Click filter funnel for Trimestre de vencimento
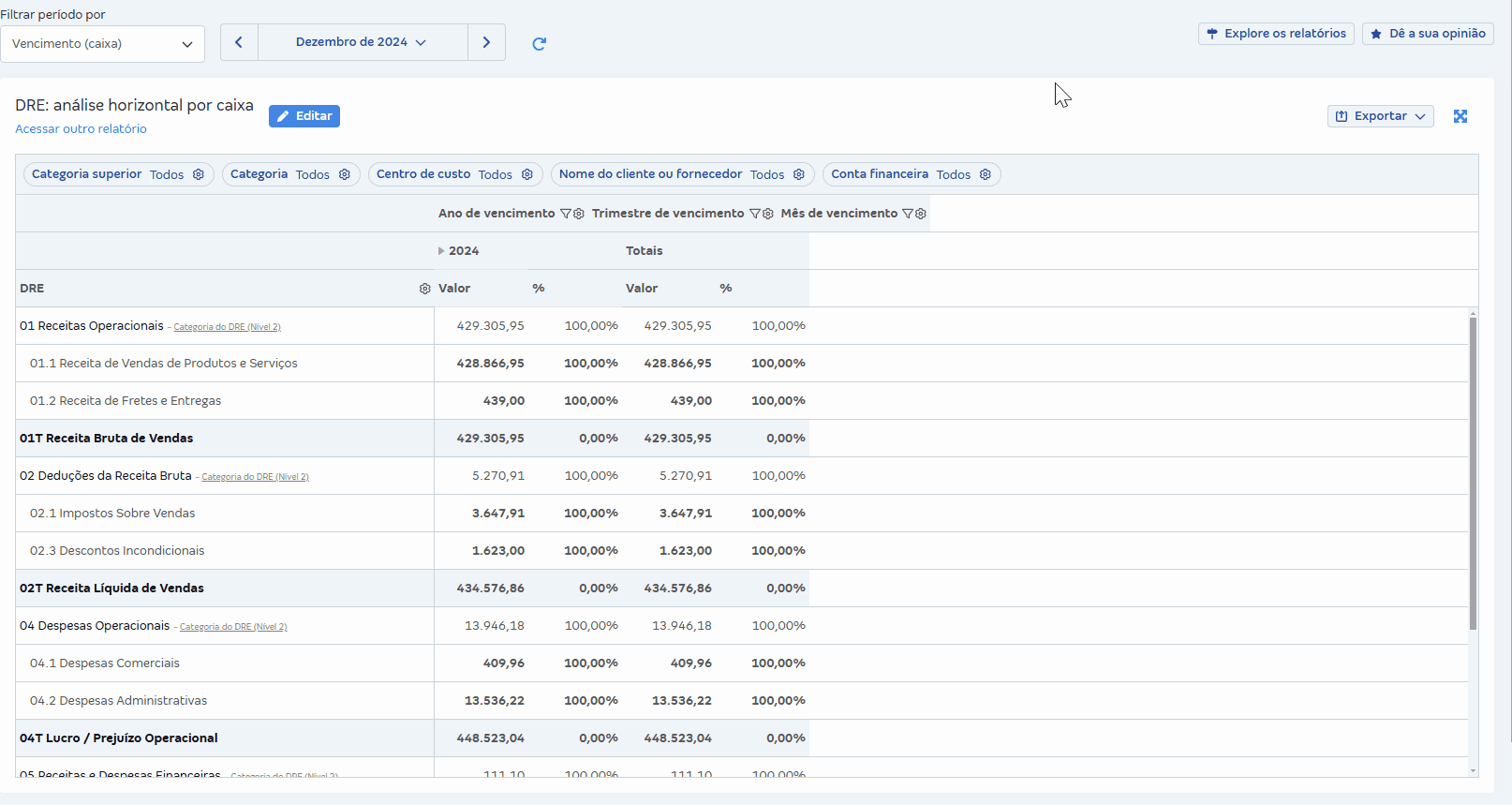Image resolution: width=1512 pixels, height=805 pixels. [754, 214]
